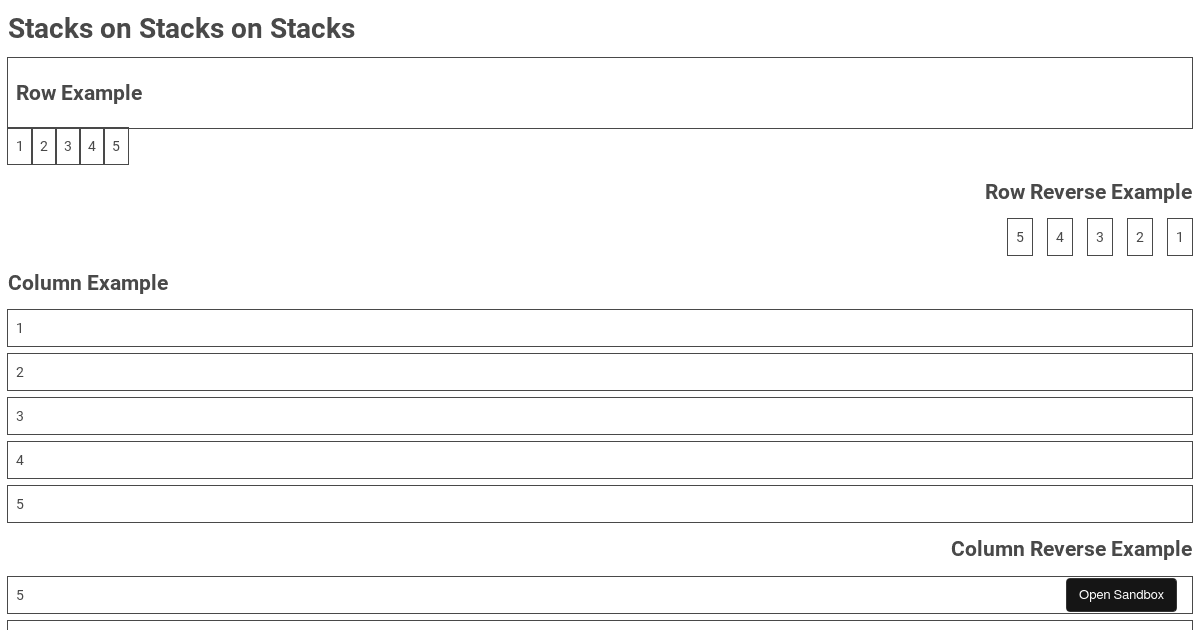Click box 5 in the Row Reverse Example
Viewport: 1200px width, 630px height.
[x=1020, y=237]
